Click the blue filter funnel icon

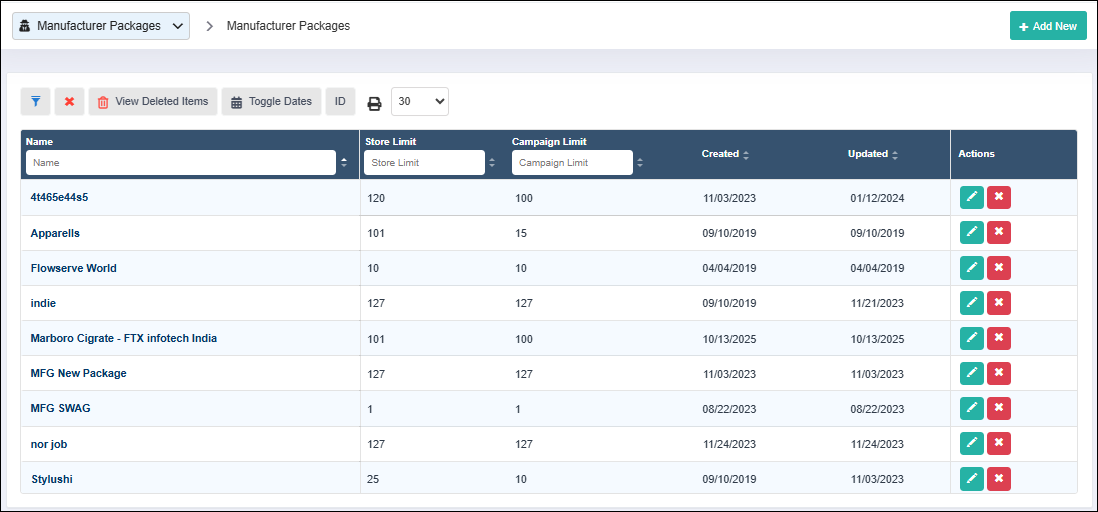(x=35, y=101)
